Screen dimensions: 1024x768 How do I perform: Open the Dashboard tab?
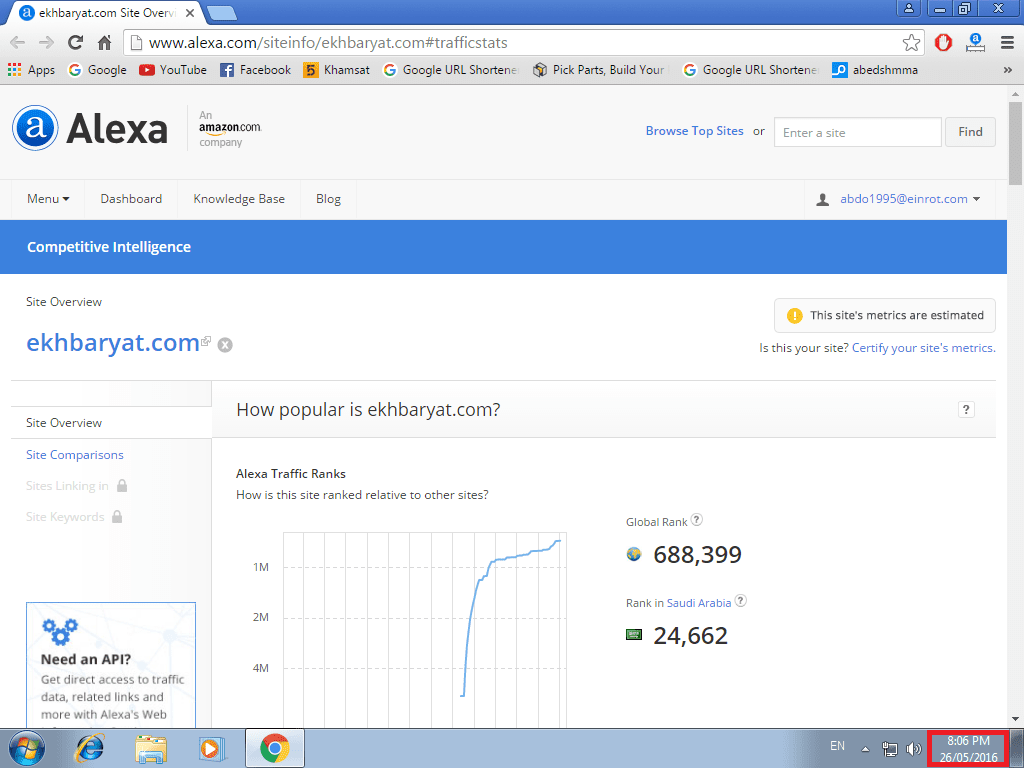pos(131,199)
